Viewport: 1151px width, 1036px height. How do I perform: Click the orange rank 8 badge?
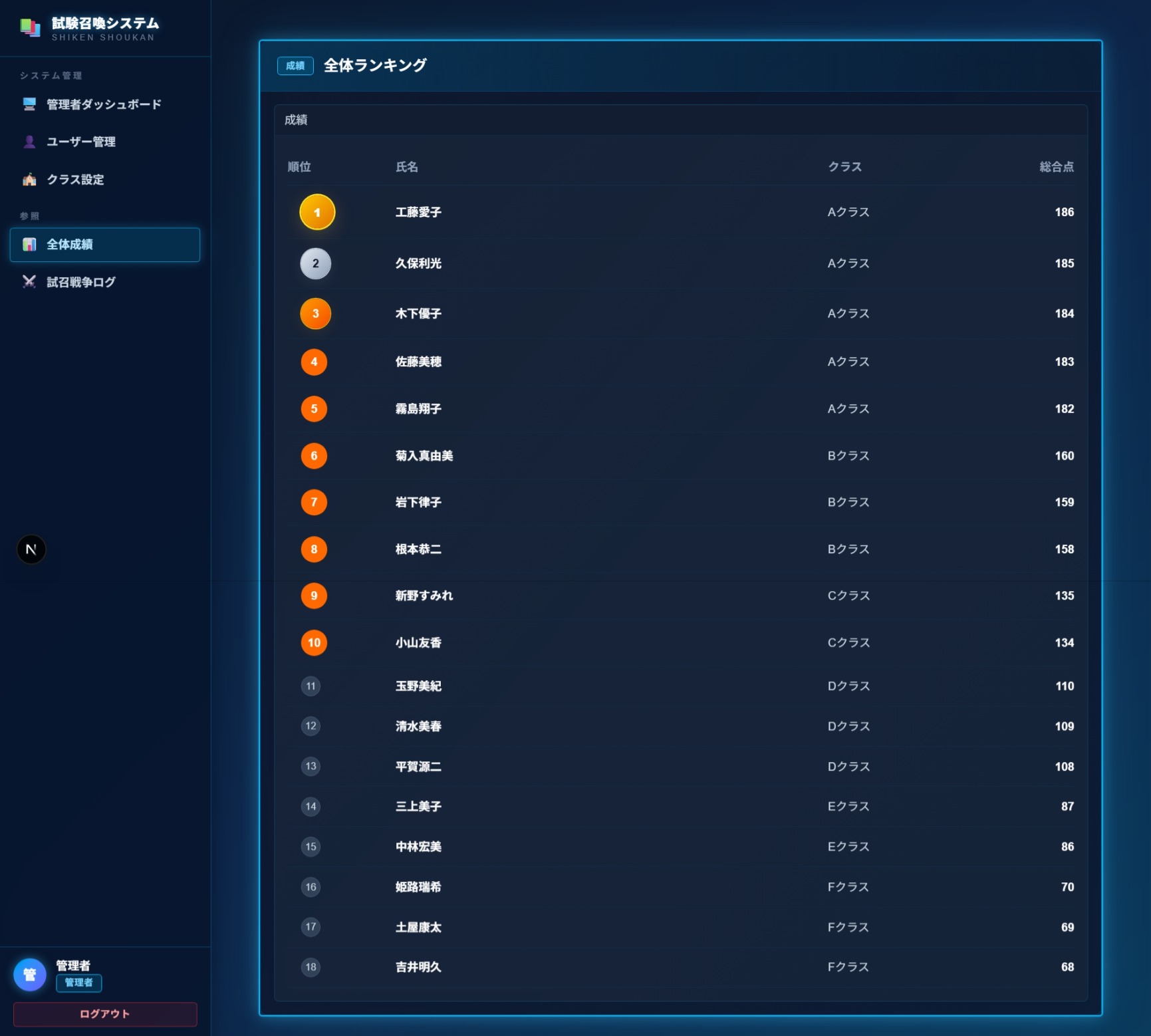pos(314,549)
